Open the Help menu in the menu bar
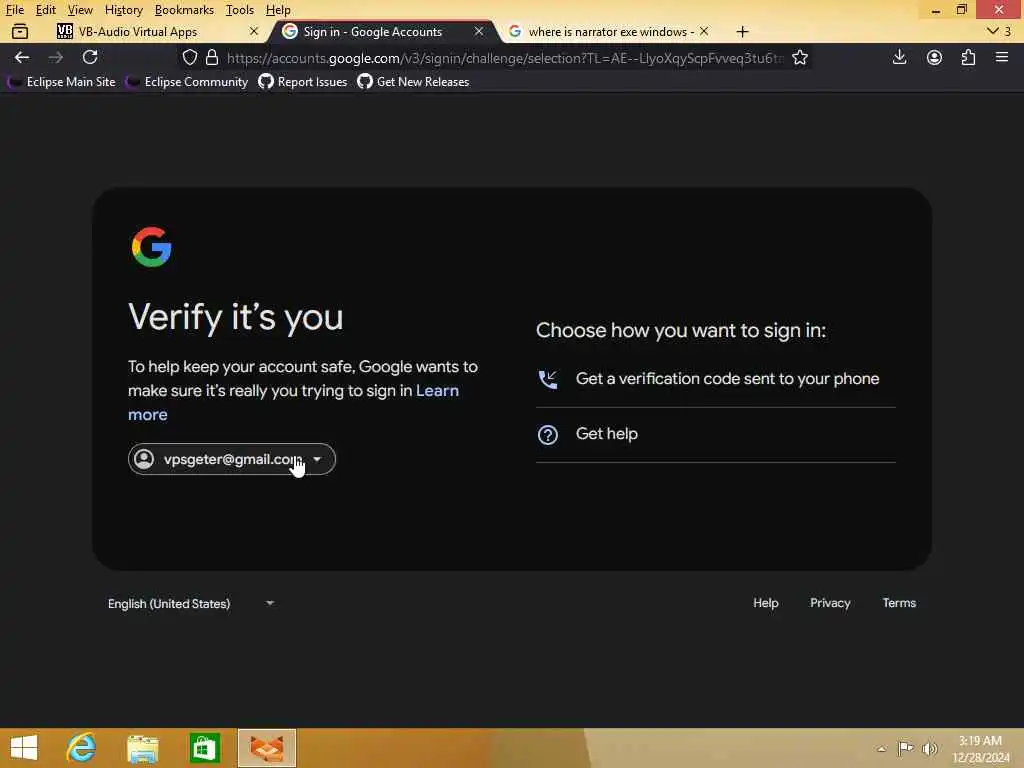The height and width of the screenshot is (768, 1024). click(278, 10)
